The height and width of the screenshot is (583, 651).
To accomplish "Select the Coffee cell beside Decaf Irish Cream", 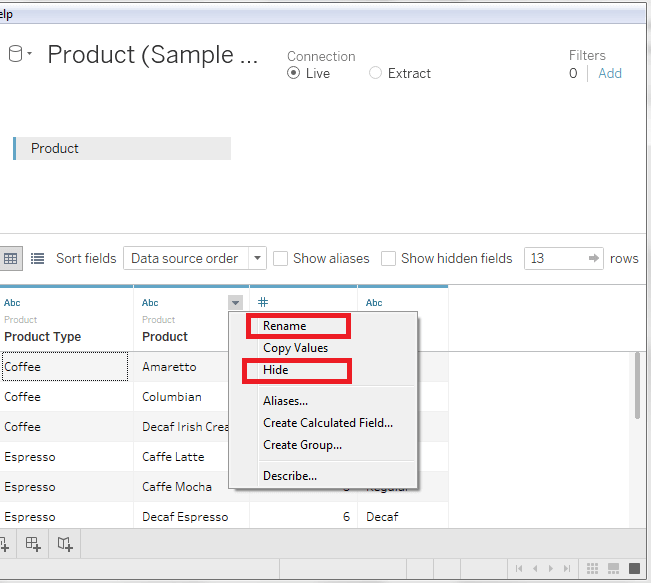I will pos(66,427).
